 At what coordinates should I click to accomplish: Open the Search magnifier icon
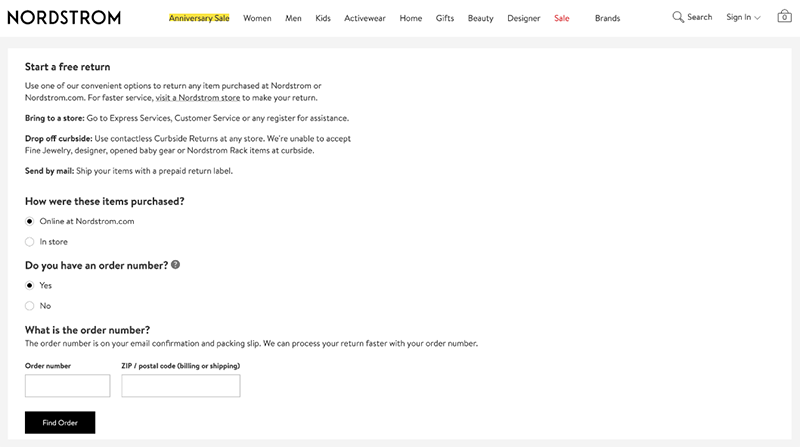678,17
